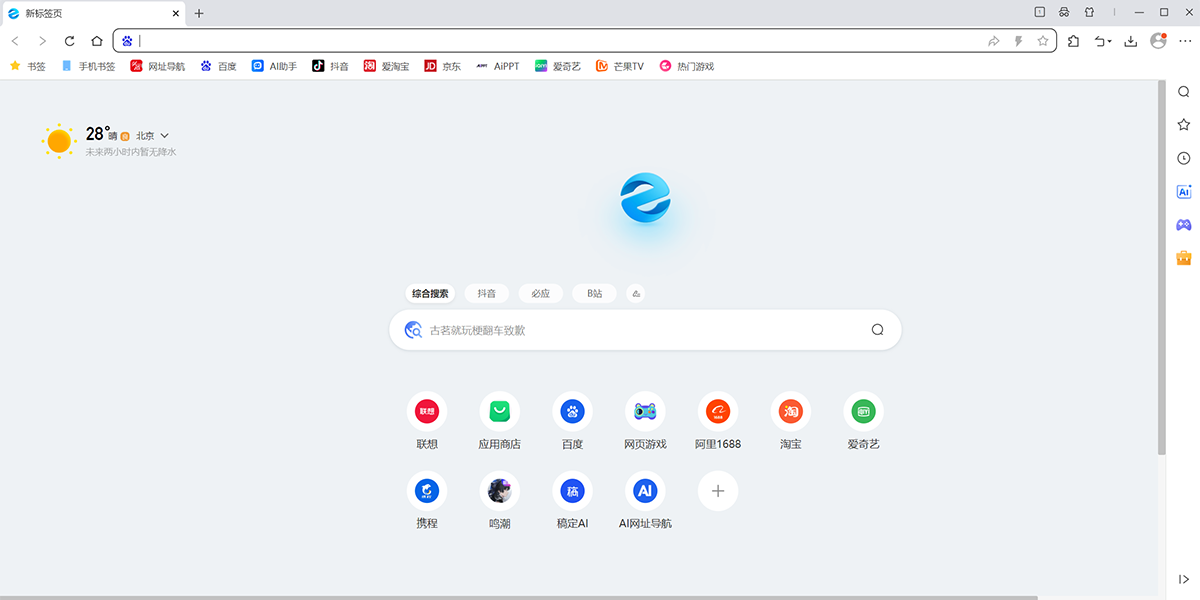Open sidebar search with magnifier icon
The image size is (1200, 600).
click(x=1183, y=90)
